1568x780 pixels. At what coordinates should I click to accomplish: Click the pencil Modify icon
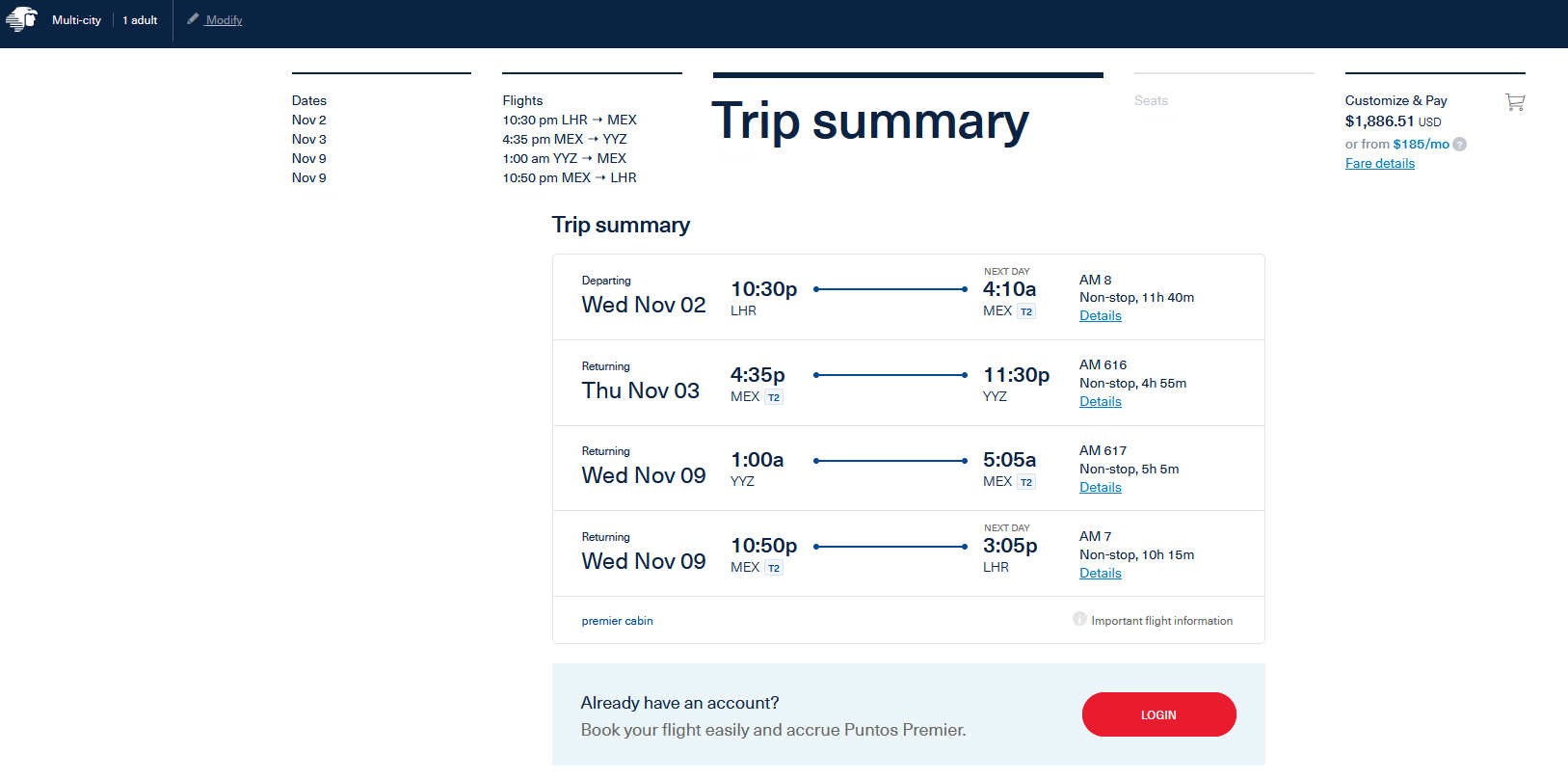[x=193, y=19]
